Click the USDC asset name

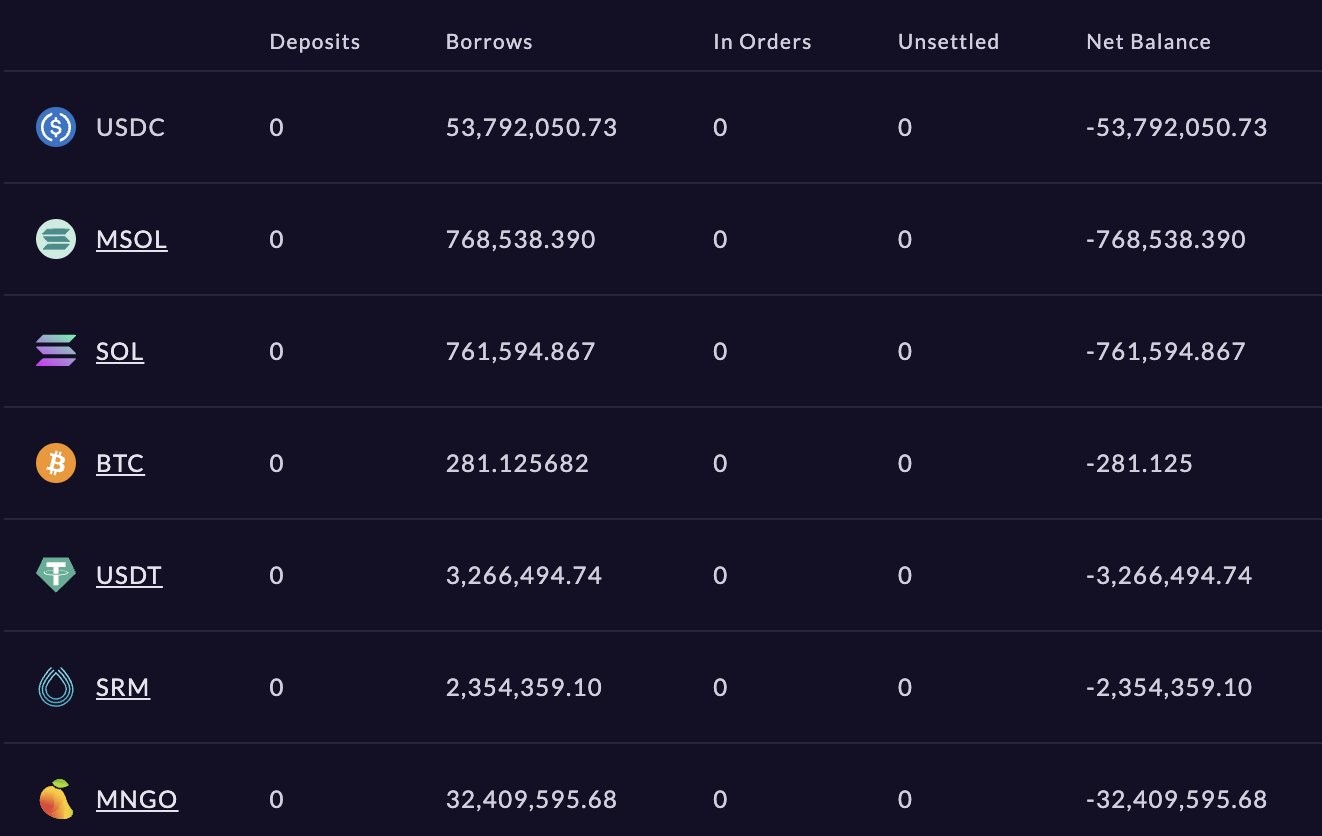point(131,128)
